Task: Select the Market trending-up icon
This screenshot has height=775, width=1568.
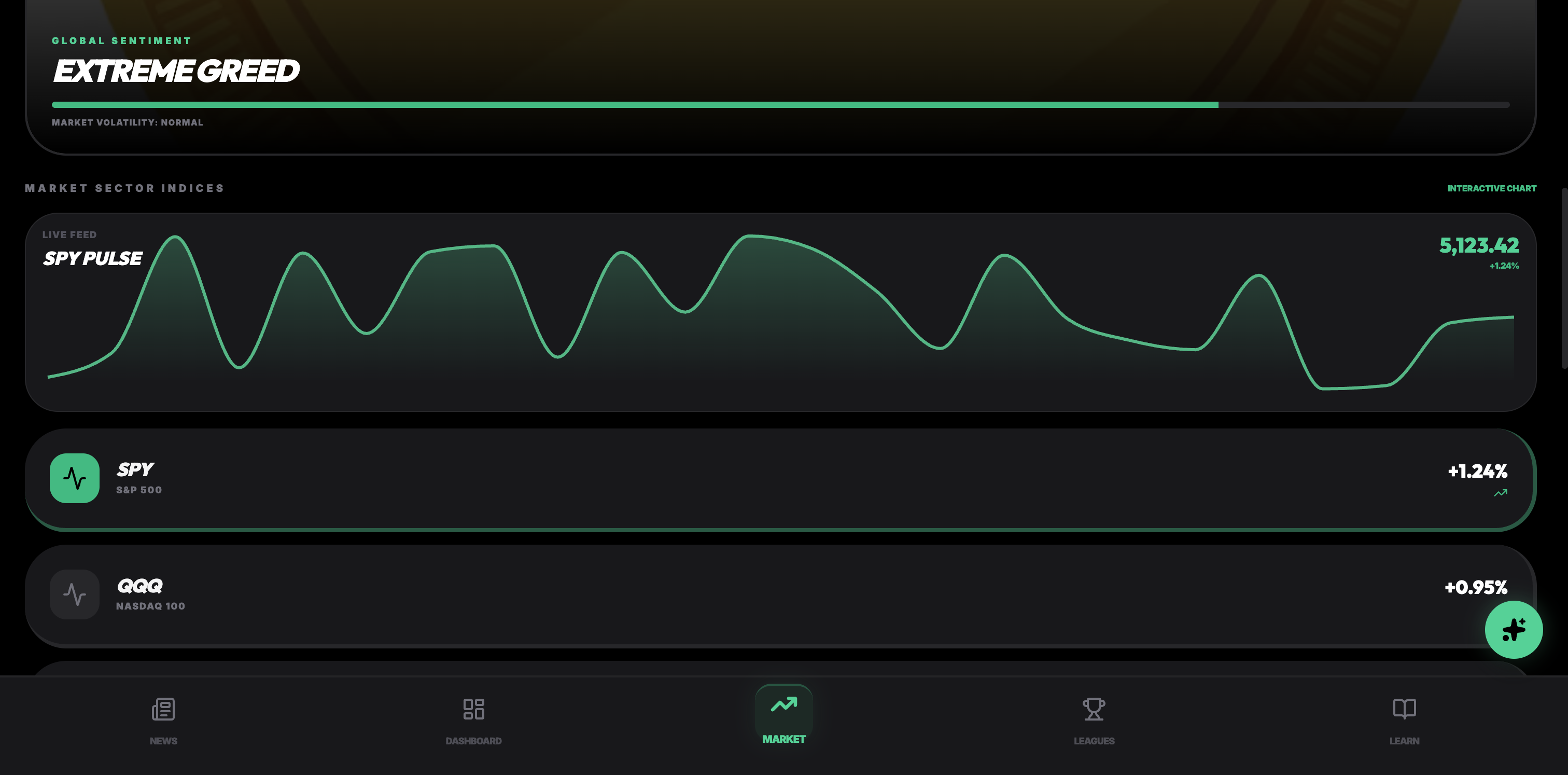Action: [x=783, y=704]
